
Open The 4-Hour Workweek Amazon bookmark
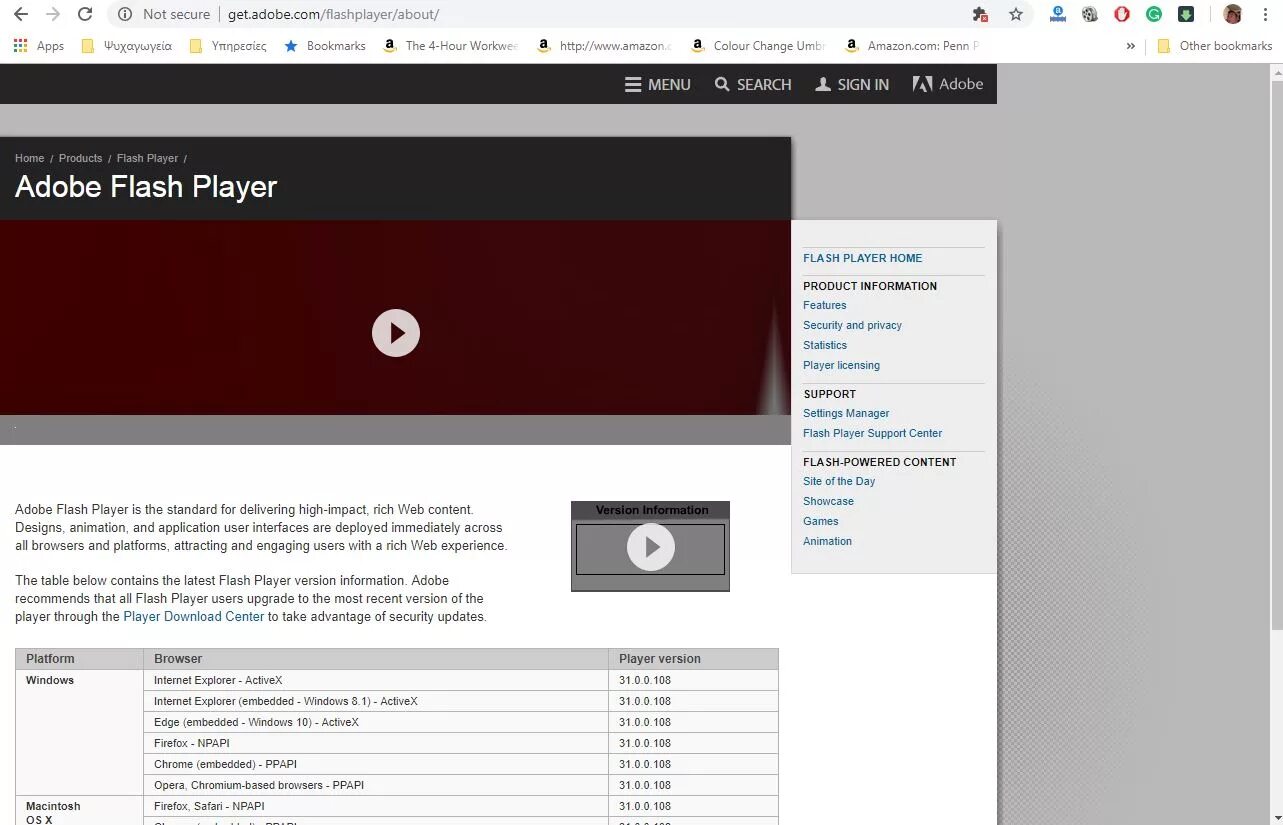452,46
